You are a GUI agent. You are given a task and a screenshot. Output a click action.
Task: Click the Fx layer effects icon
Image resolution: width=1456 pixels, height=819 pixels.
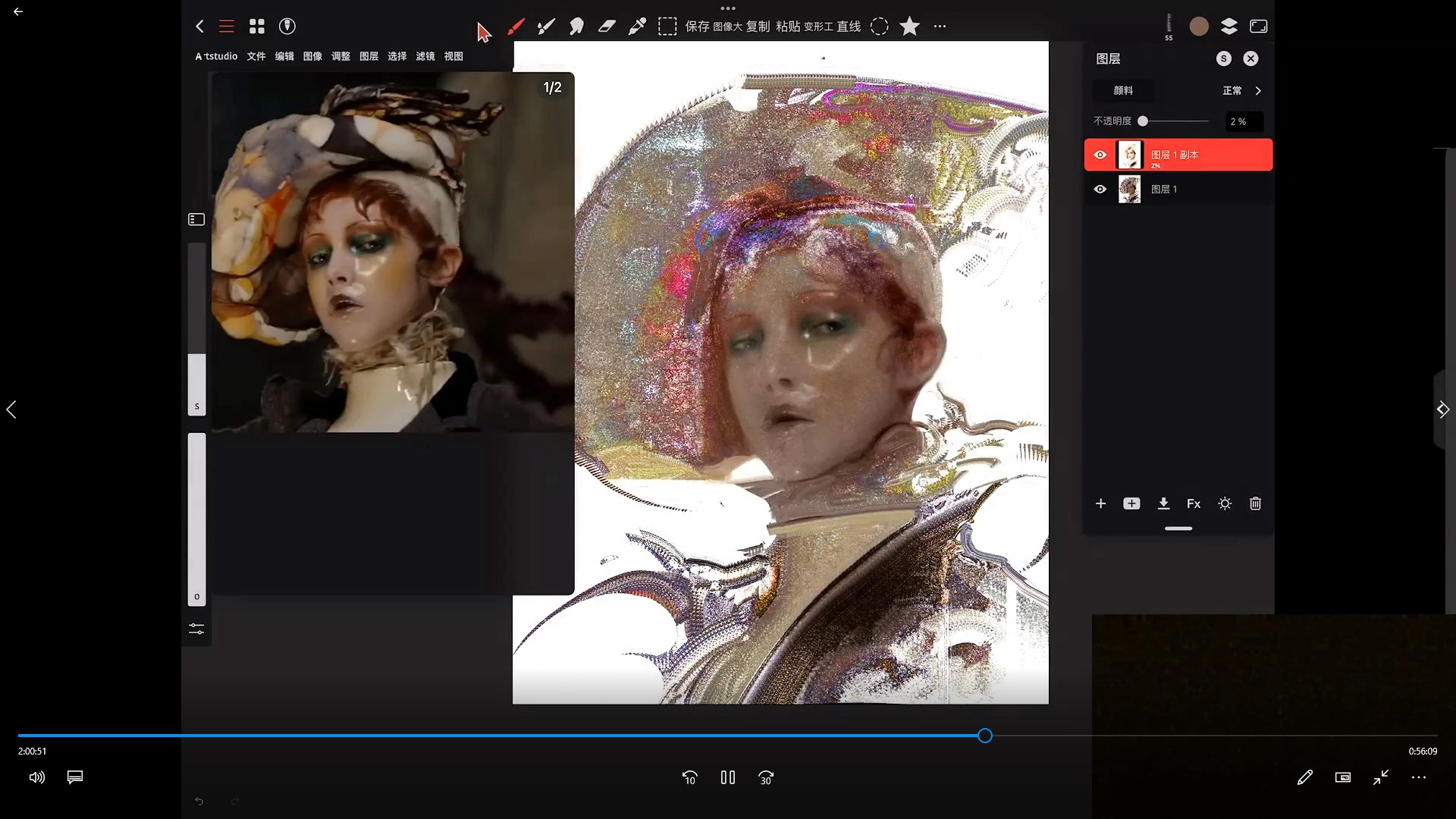(1194, 504)
